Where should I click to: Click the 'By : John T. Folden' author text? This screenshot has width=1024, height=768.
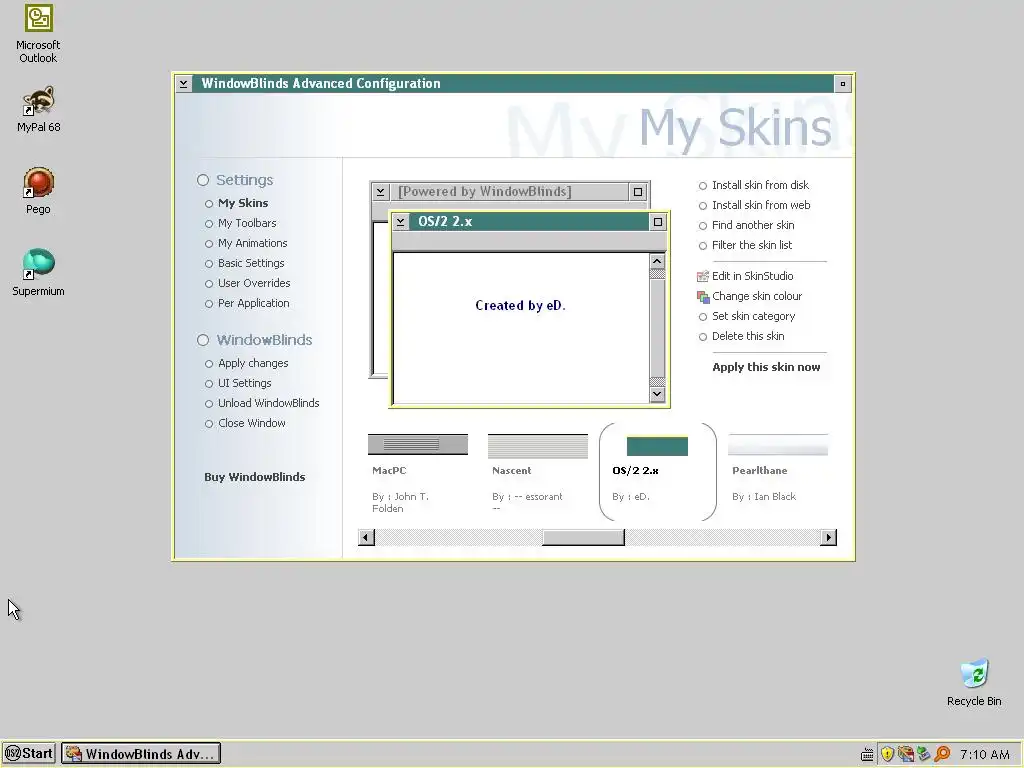pos(400,503)
